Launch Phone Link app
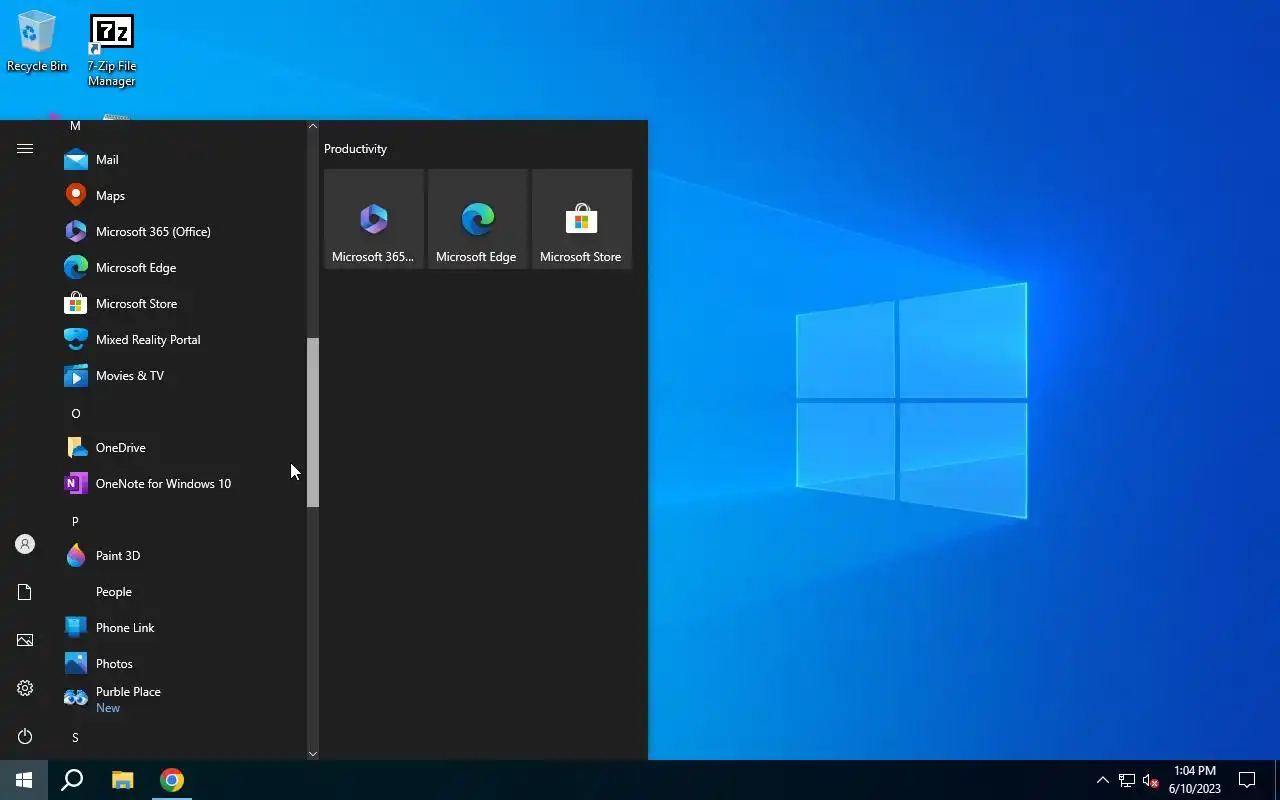The image size is (1280, 800). [185, 628]
